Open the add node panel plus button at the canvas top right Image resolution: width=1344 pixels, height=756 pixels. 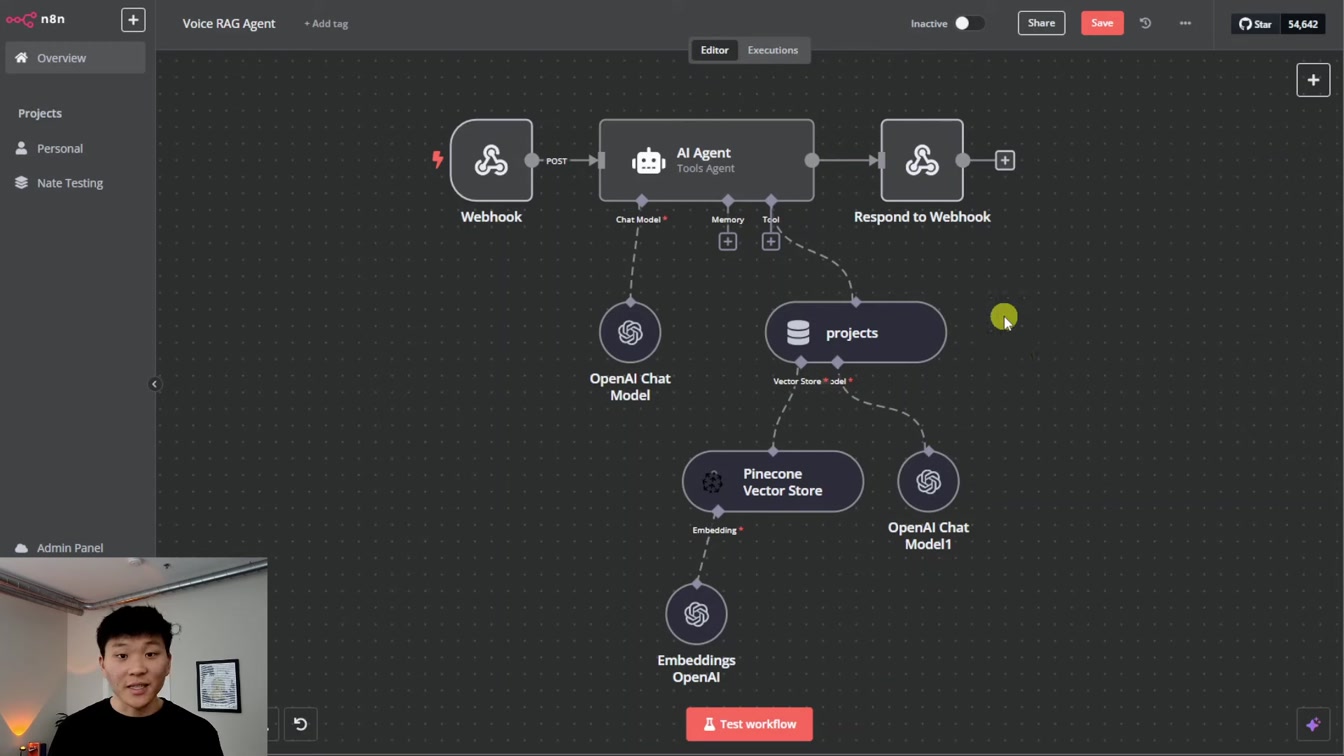[x=1313, y=80]
